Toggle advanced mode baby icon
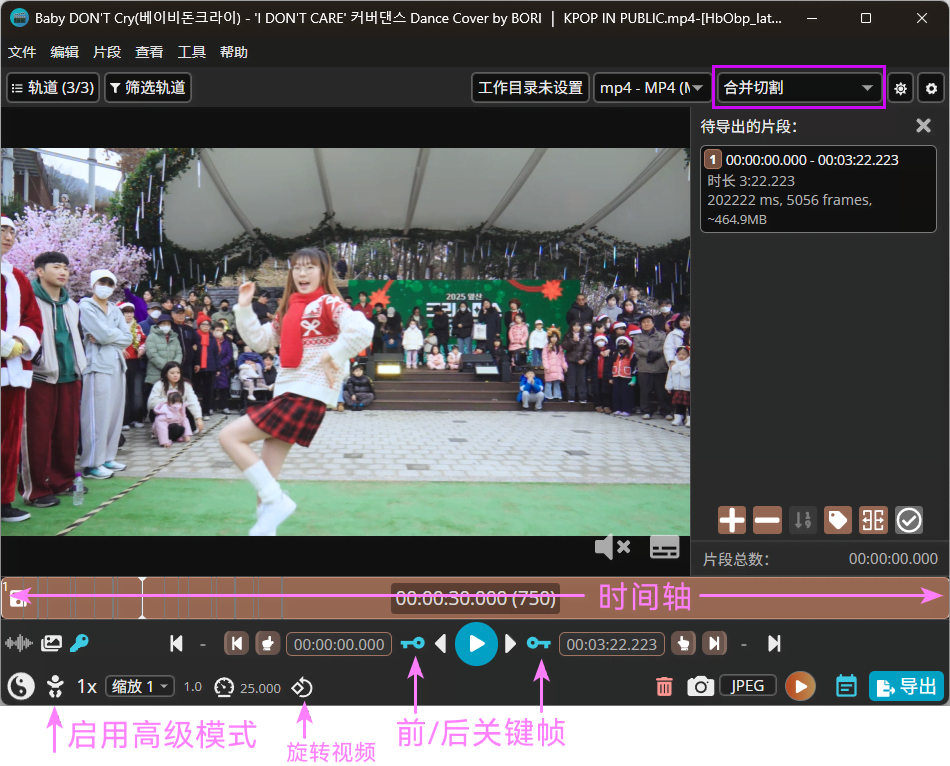 tap(55, 686)
